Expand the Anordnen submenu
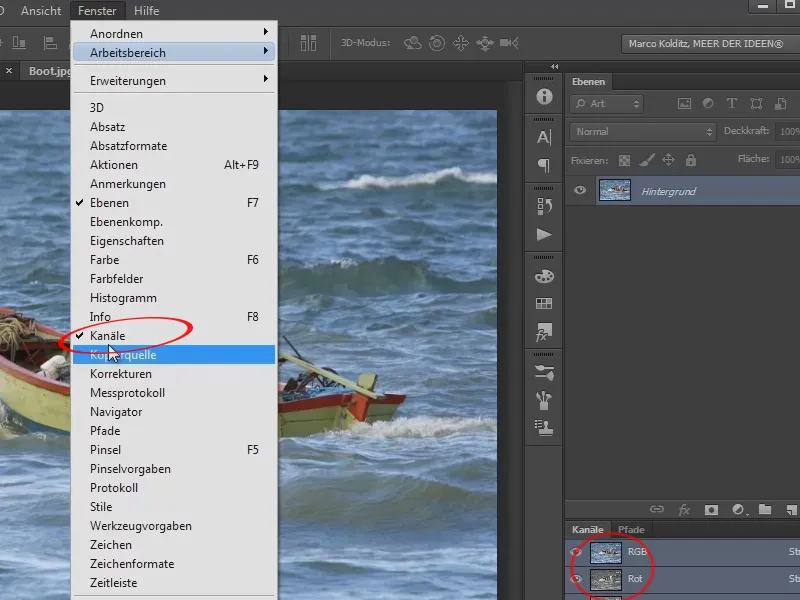Viewport: 800px width, 600px height. (x=174, y=34)
